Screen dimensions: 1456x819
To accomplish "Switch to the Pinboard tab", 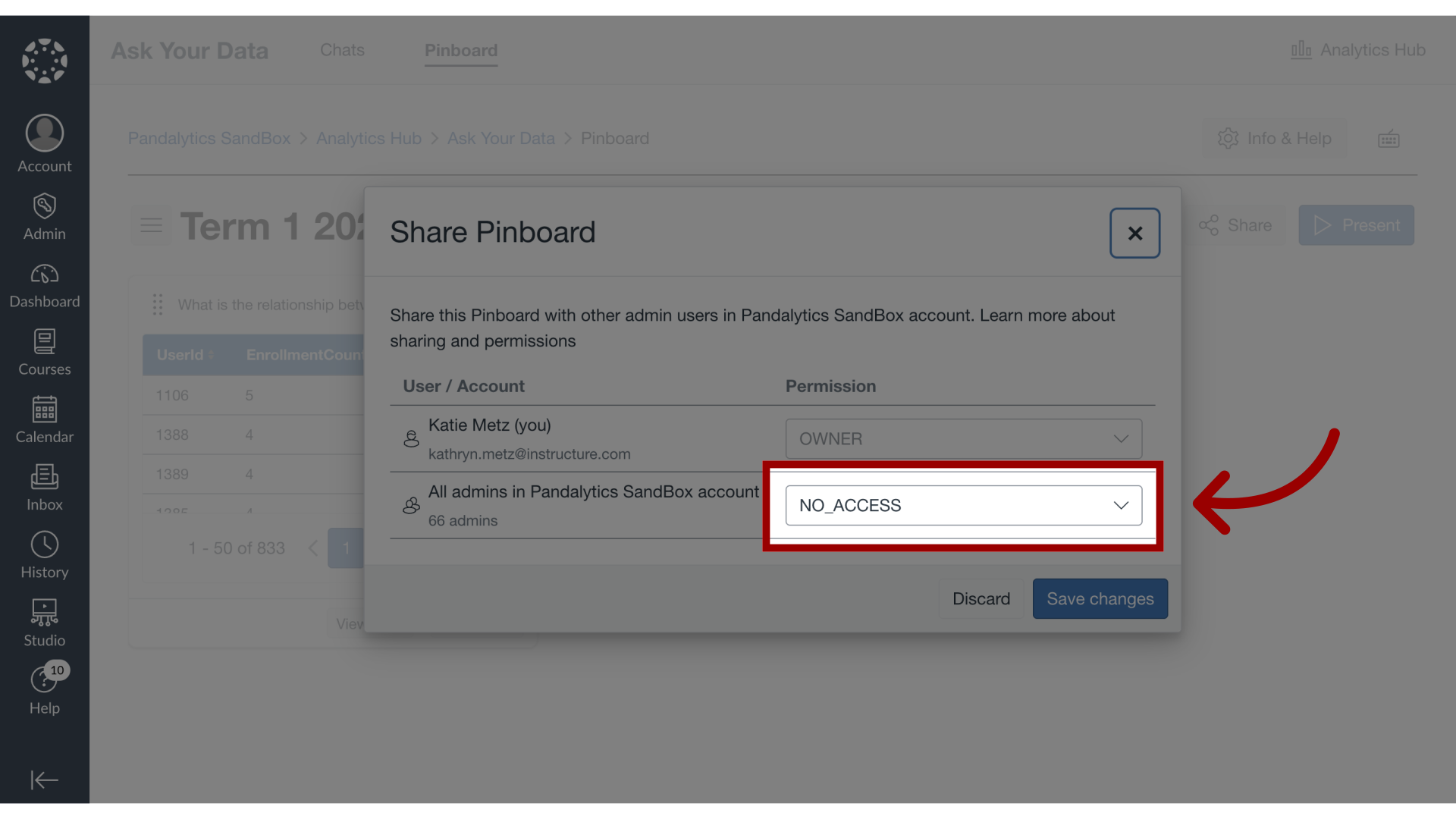I will (x=460, y=49).
